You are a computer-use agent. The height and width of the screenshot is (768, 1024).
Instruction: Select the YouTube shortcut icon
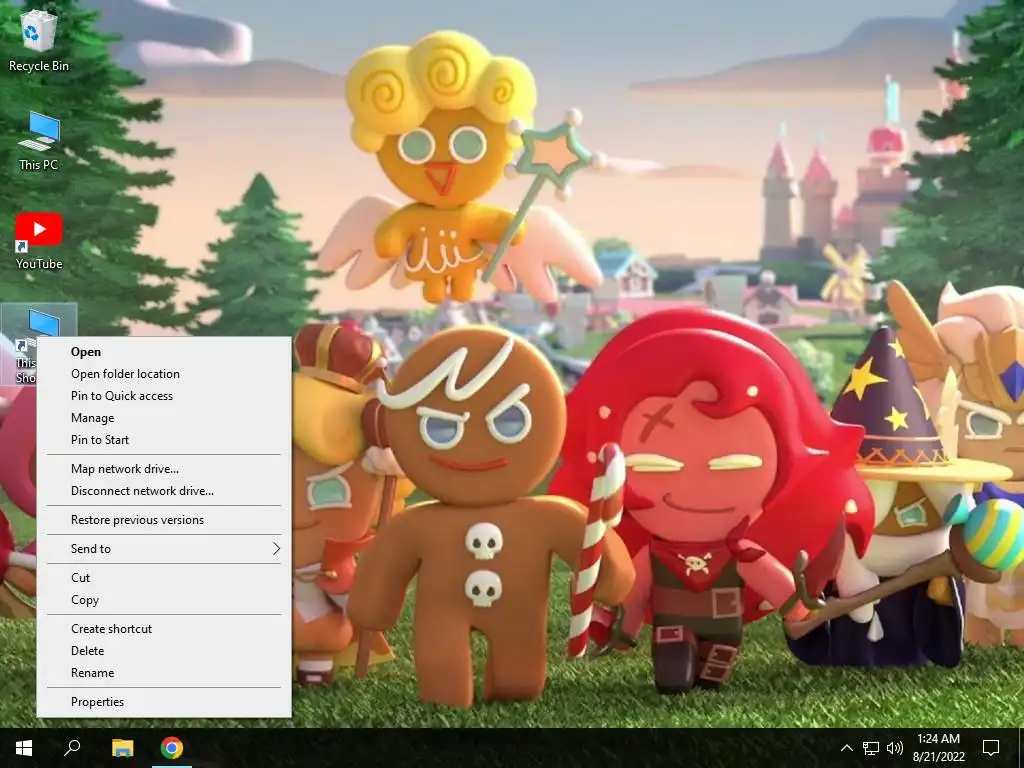tap(39, 241)
